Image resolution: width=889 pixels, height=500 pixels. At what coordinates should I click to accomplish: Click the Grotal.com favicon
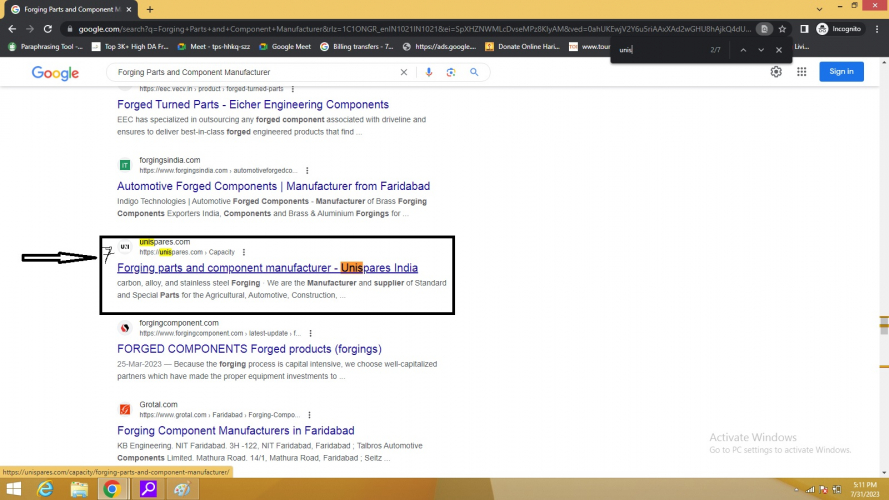point(125,409)
